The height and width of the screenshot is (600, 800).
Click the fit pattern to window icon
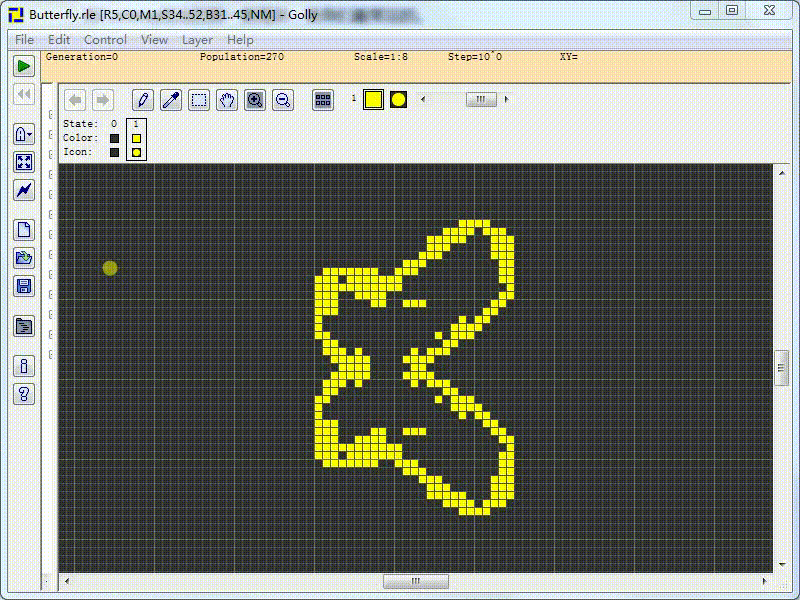coord(25,162)
